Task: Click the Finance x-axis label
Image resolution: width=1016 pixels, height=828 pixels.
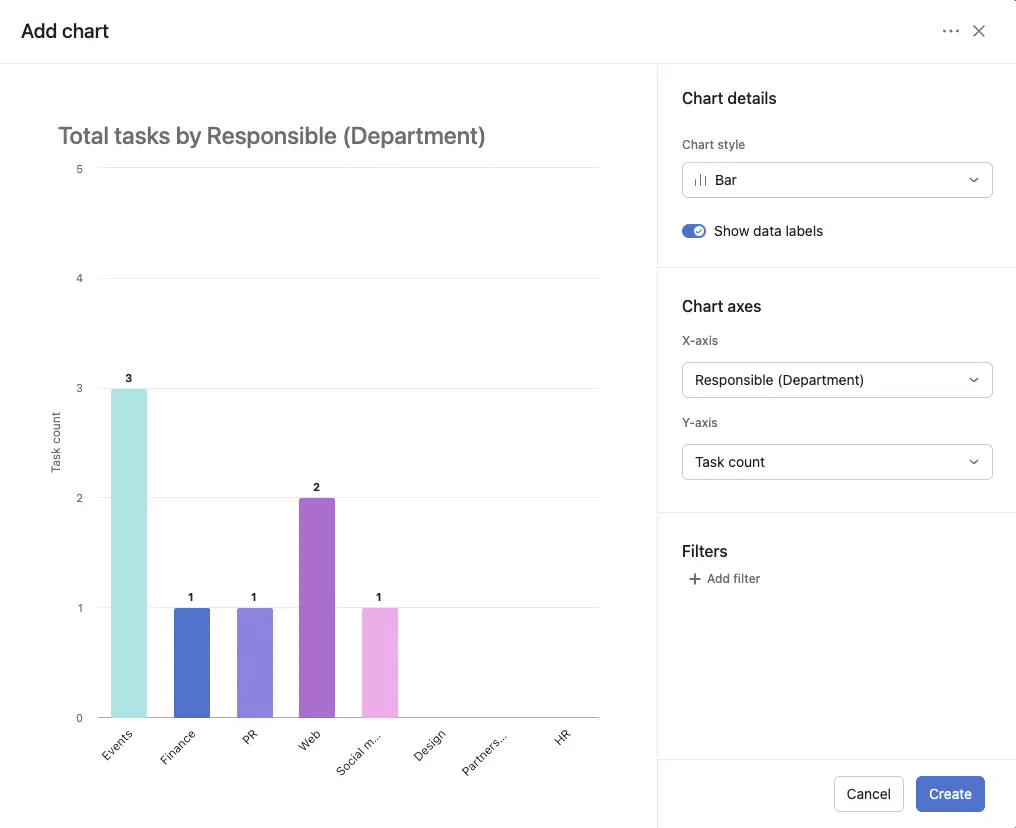Action: 178,747
